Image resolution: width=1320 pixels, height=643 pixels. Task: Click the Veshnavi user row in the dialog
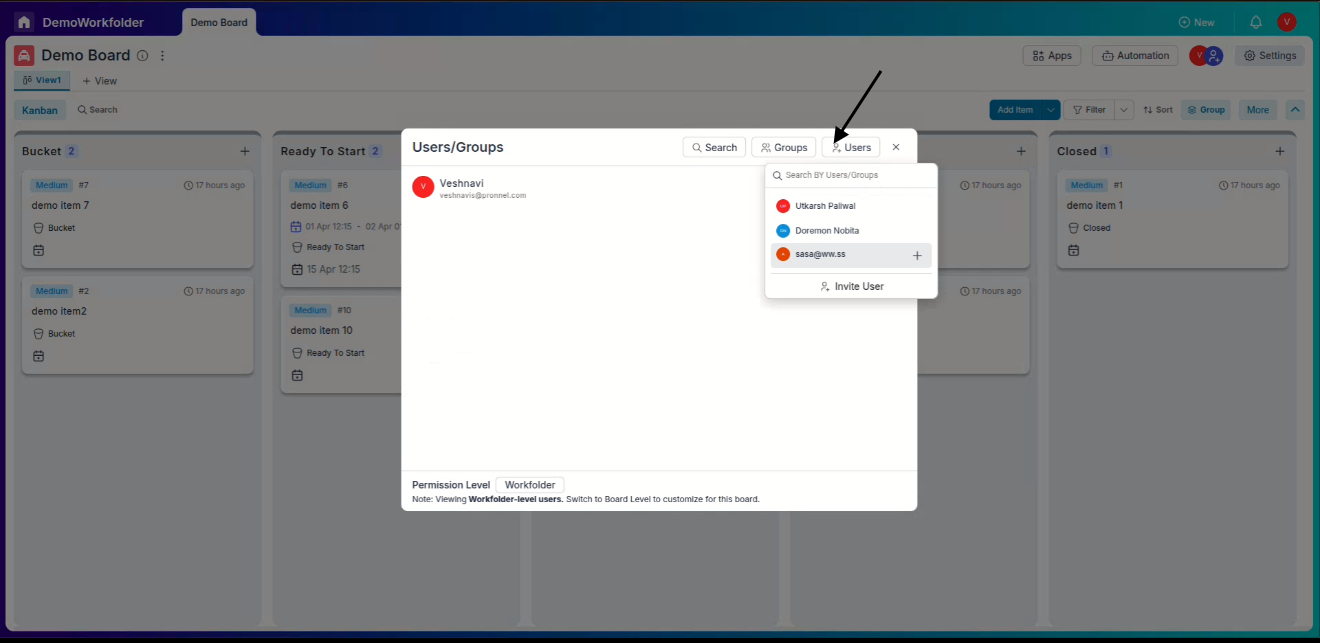point(657,187)
